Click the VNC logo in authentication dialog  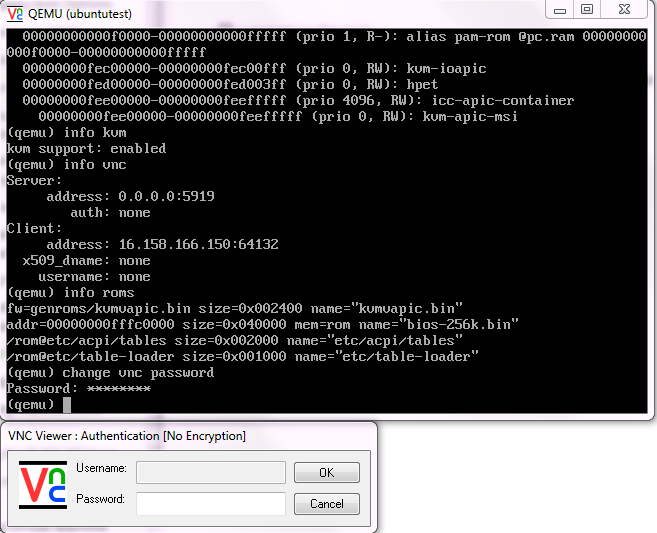[x=43, y=485]
